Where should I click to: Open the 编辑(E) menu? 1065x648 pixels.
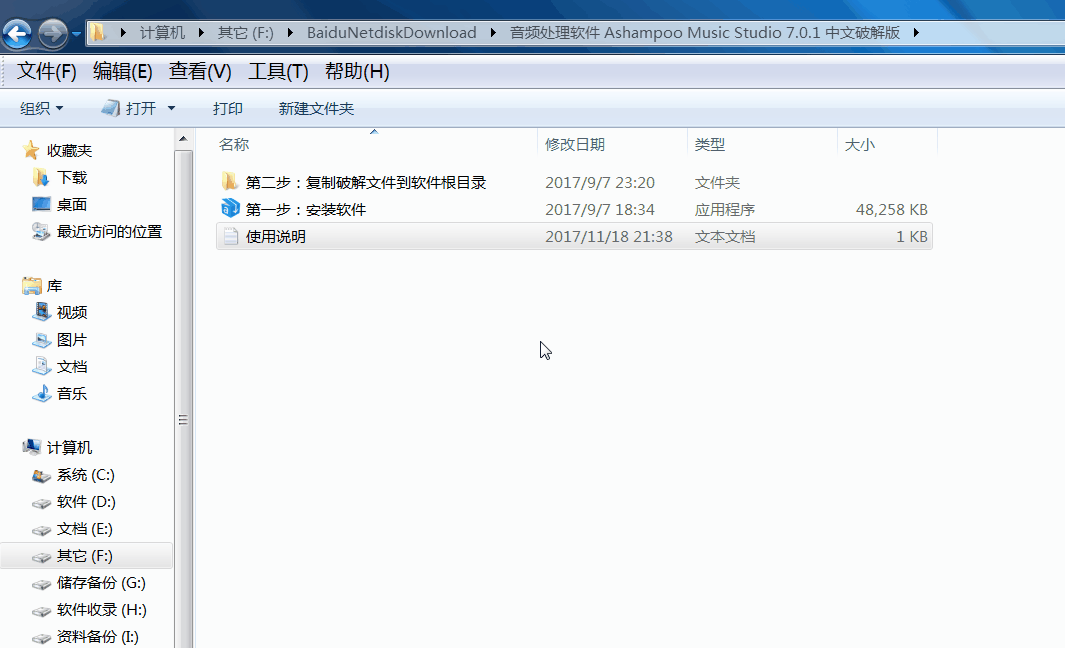point(122,71)
